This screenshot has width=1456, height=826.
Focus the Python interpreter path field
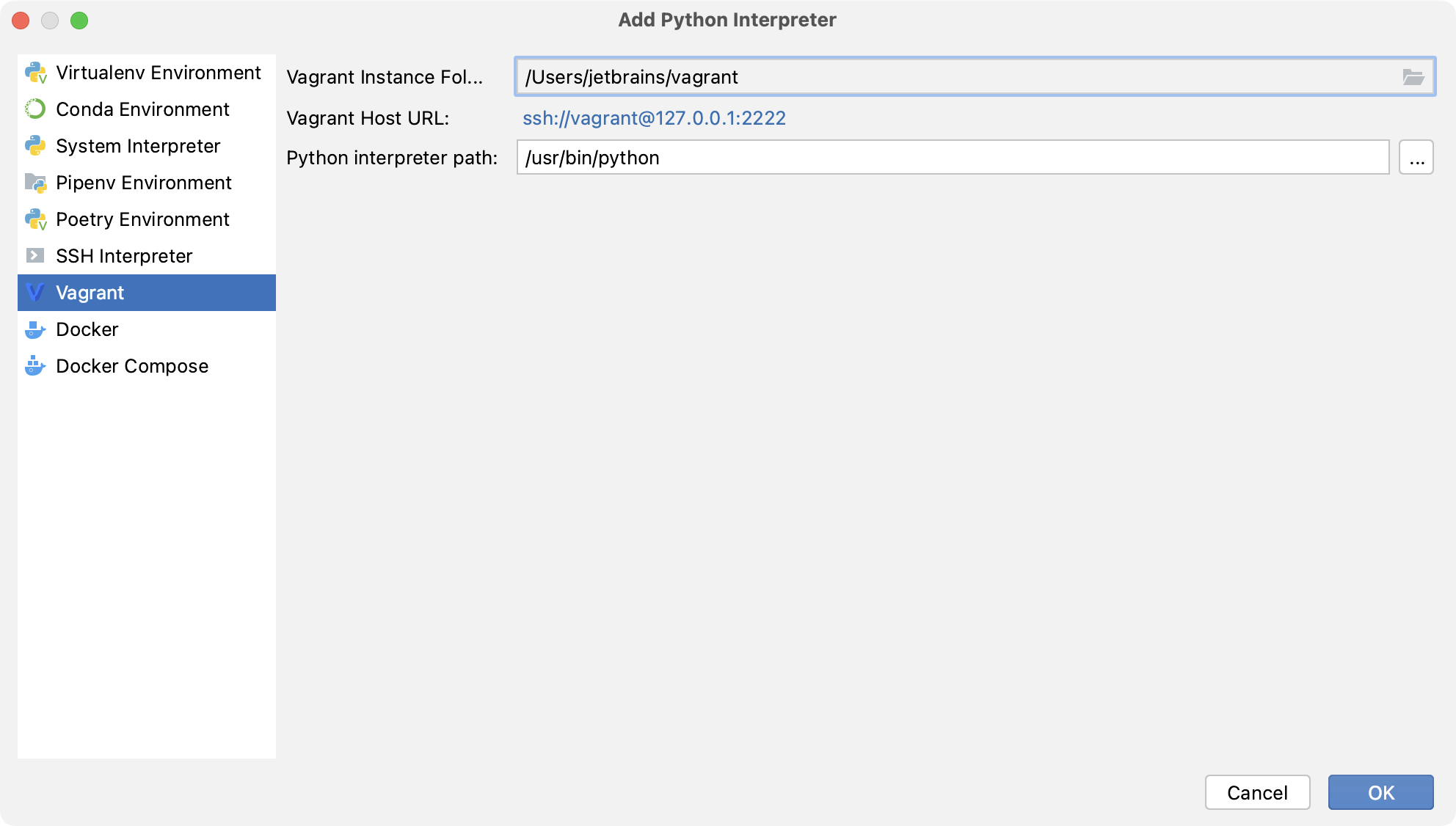952,158
